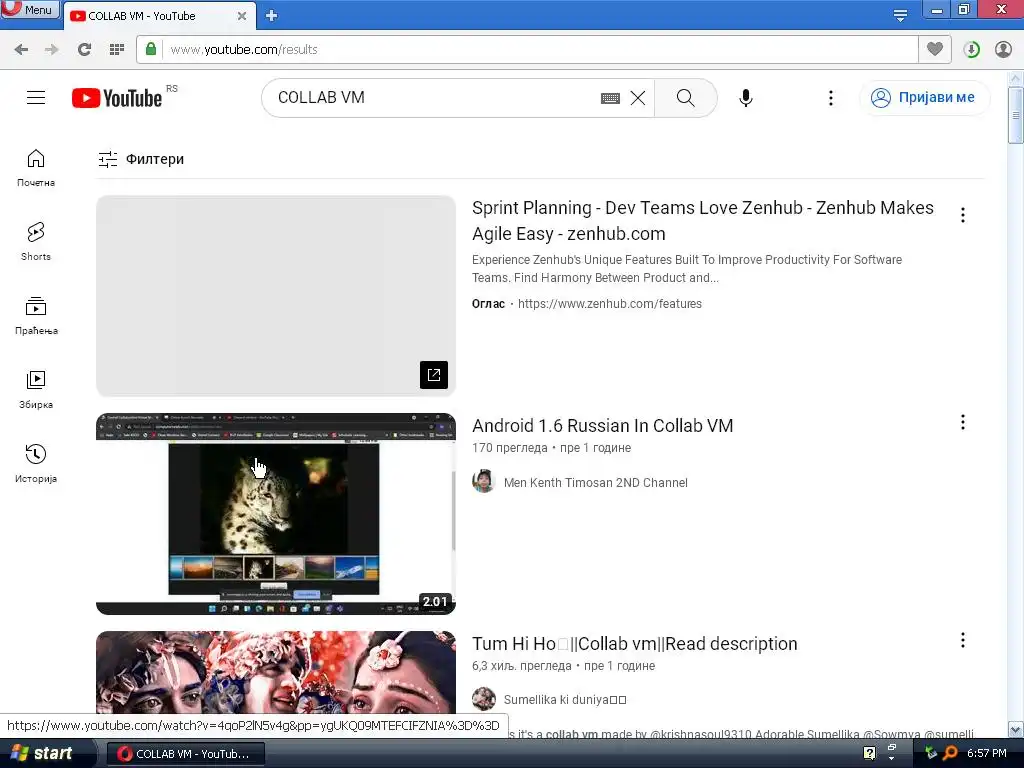Open Праћења subscriptions in the sidebar
Image resolution: width=1024 pixels, height=768 pixels.
tap(36, 316)
